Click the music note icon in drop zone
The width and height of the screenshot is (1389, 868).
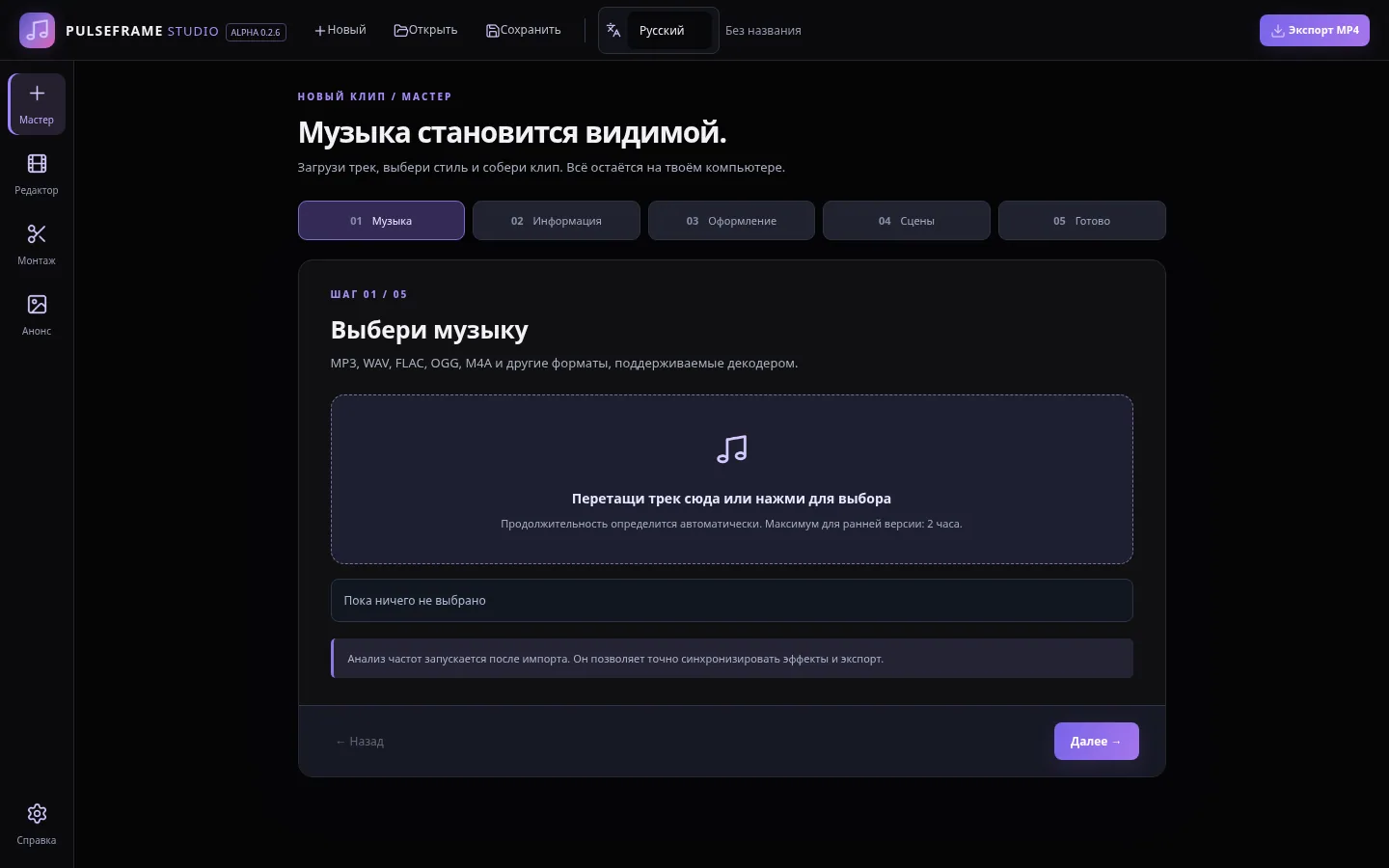click(x=732, y=449)
